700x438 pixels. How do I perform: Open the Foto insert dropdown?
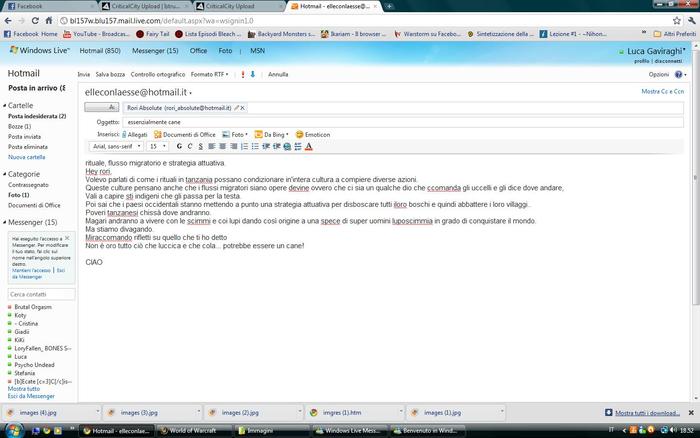[x=235, y=134]
